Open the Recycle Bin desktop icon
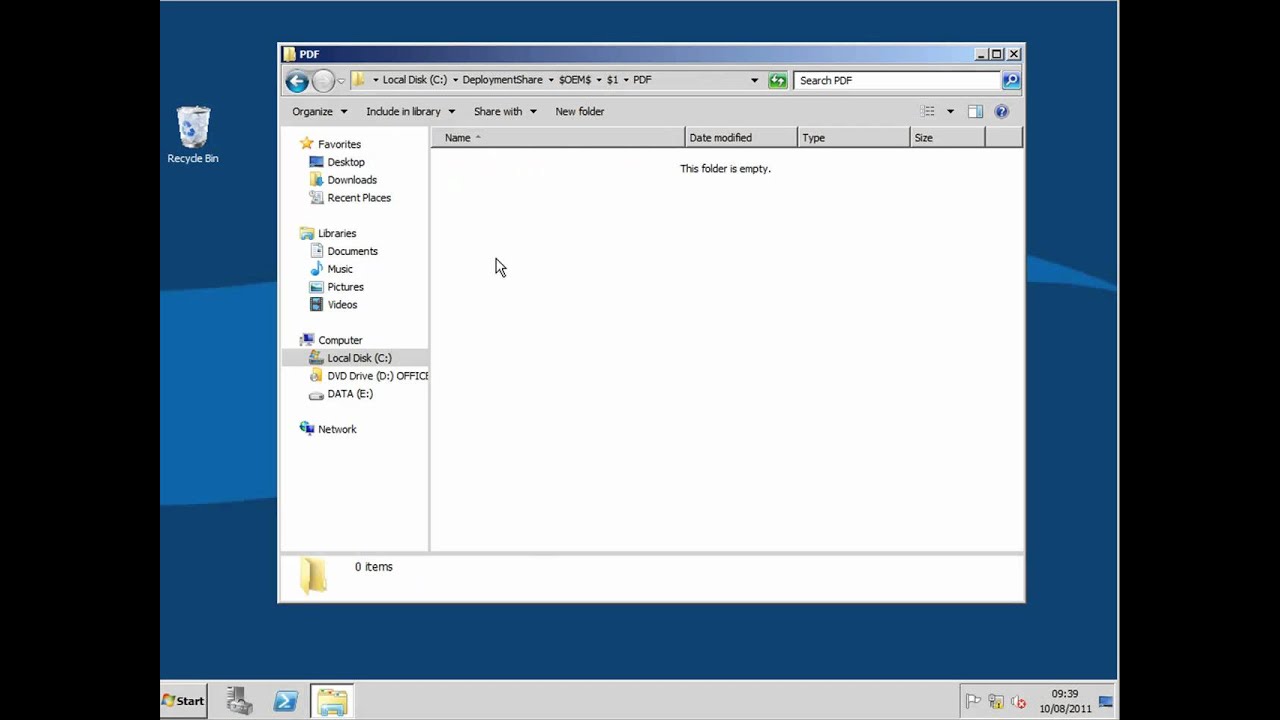The height and width of the screenshot is (720, 1280). coord(193,135)
